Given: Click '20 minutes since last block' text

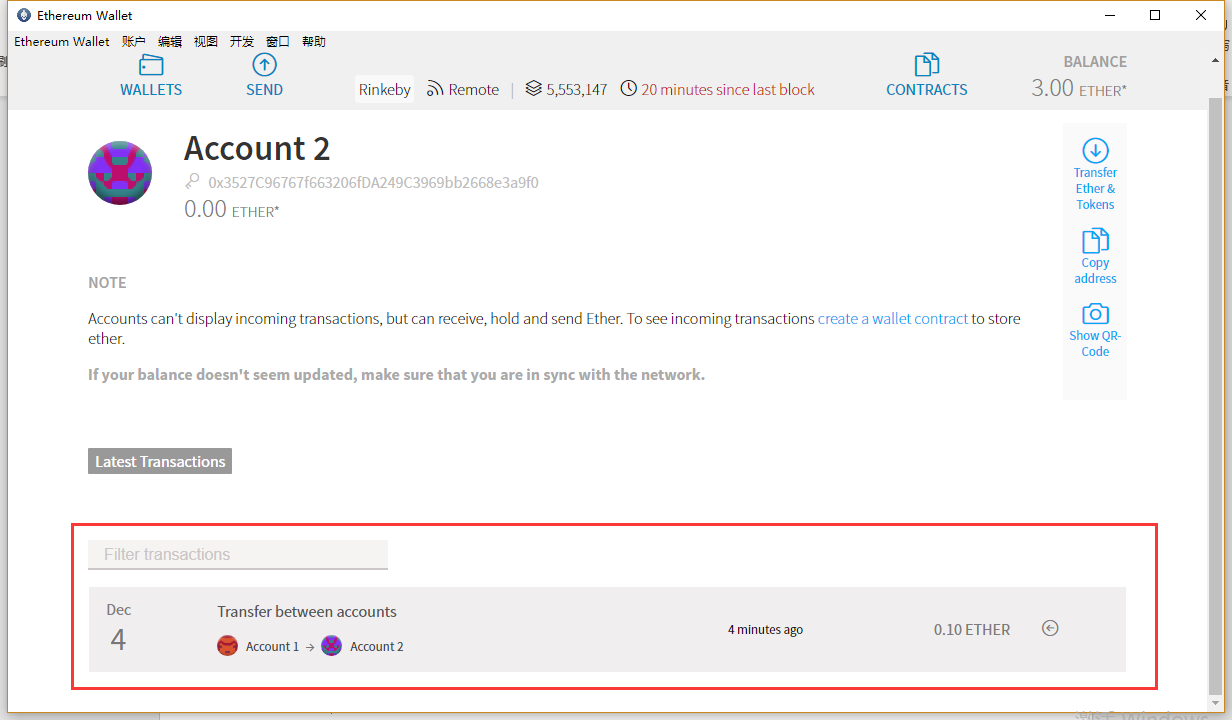Looking at the screenshot, I should click(728, 90).
